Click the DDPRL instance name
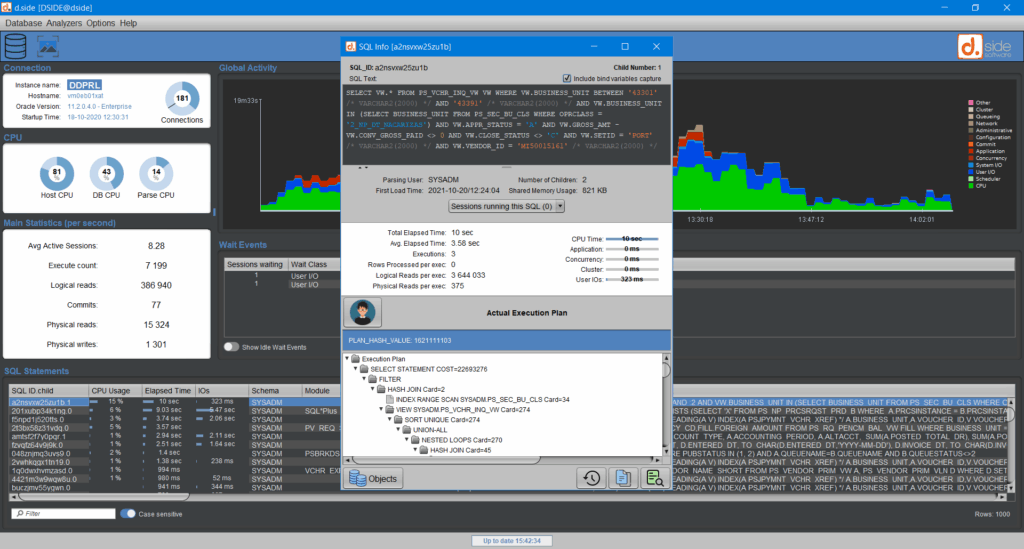The width and height of the screenshot is (1024, 549). tap(85, 85)
